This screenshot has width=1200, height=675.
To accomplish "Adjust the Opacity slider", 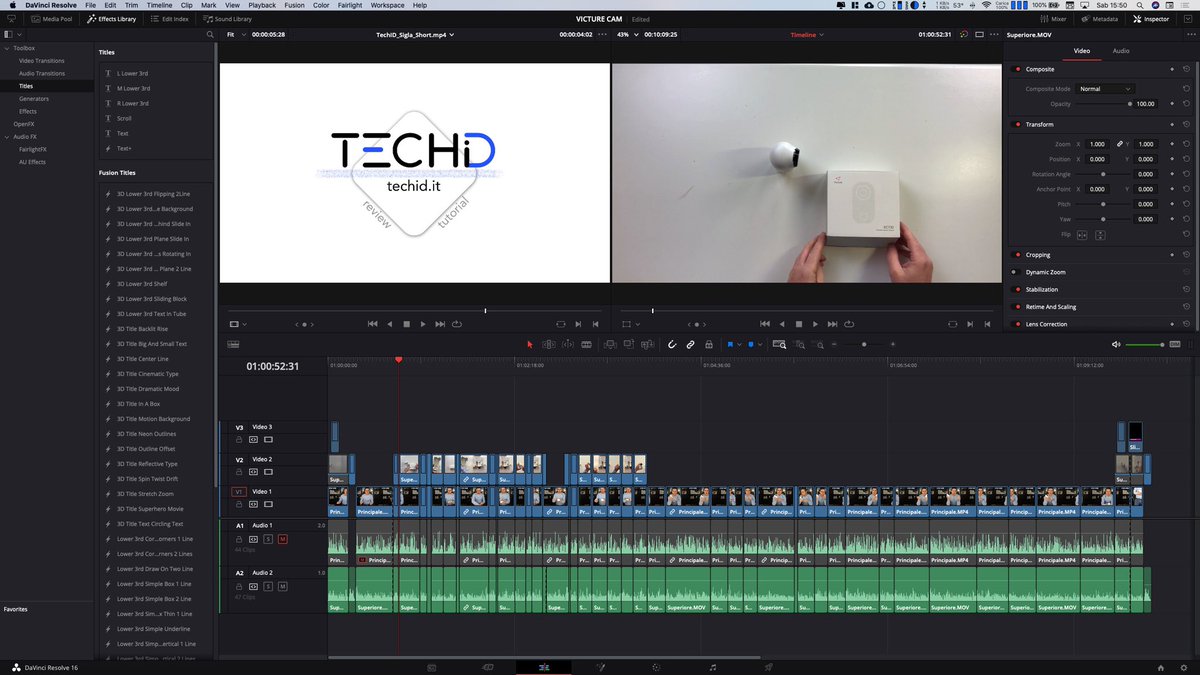I will click(x=1104, y=104).
